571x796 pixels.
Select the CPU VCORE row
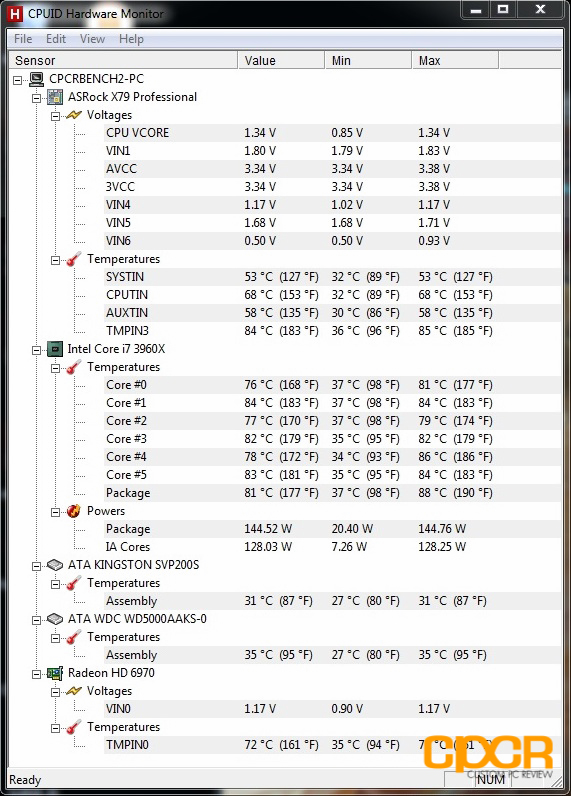(333, 133)
